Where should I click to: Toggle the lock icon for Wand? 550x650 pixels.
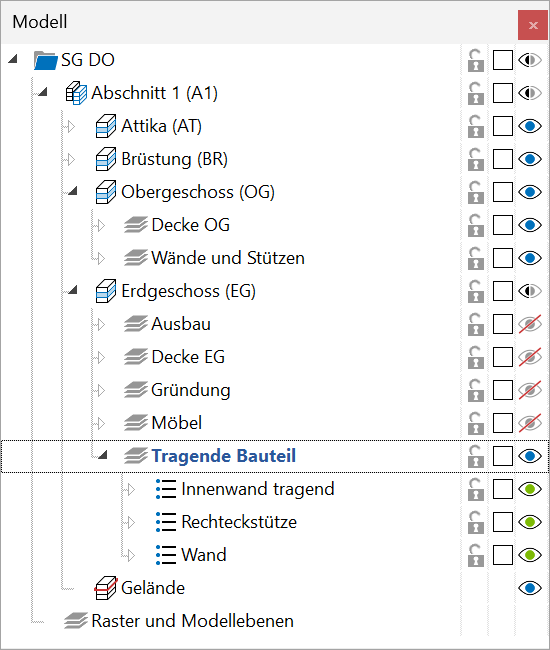click(x=475, y=555)
